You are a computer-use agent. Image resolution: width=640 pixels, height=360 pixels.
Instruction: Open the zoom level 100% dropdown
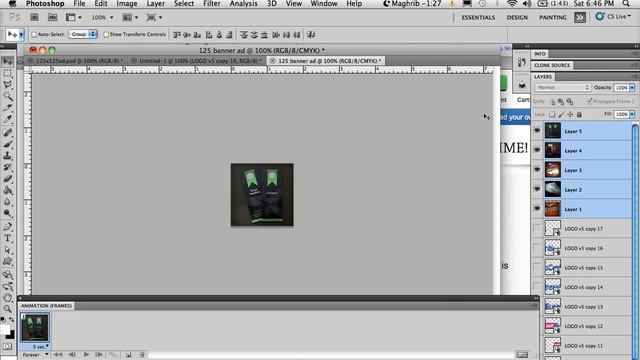(102, 18)
